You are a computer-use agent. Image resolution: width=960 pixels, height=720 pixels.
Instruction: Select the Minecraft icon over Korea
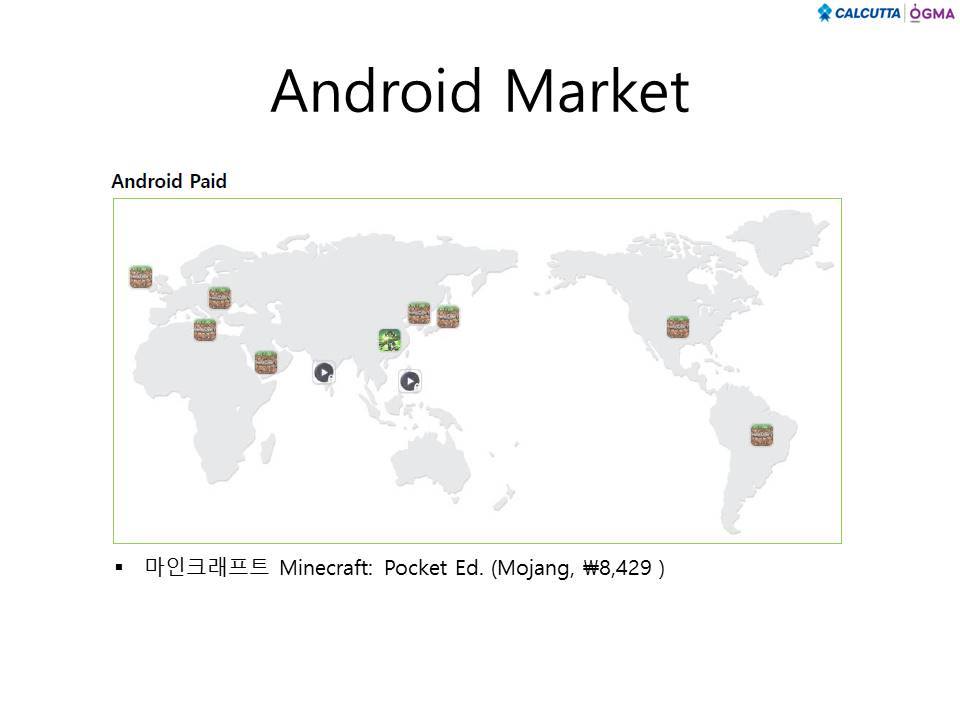coord(419,313)
